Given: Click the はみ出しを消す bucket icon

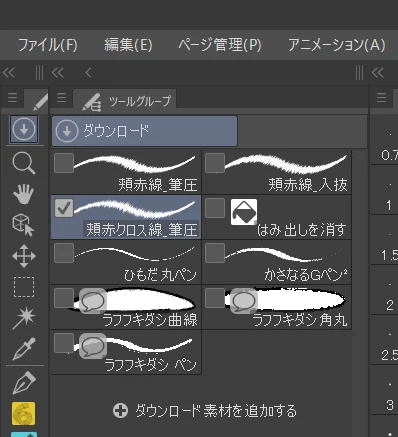Looking at the screenshot, I should [x=244, y=212].
